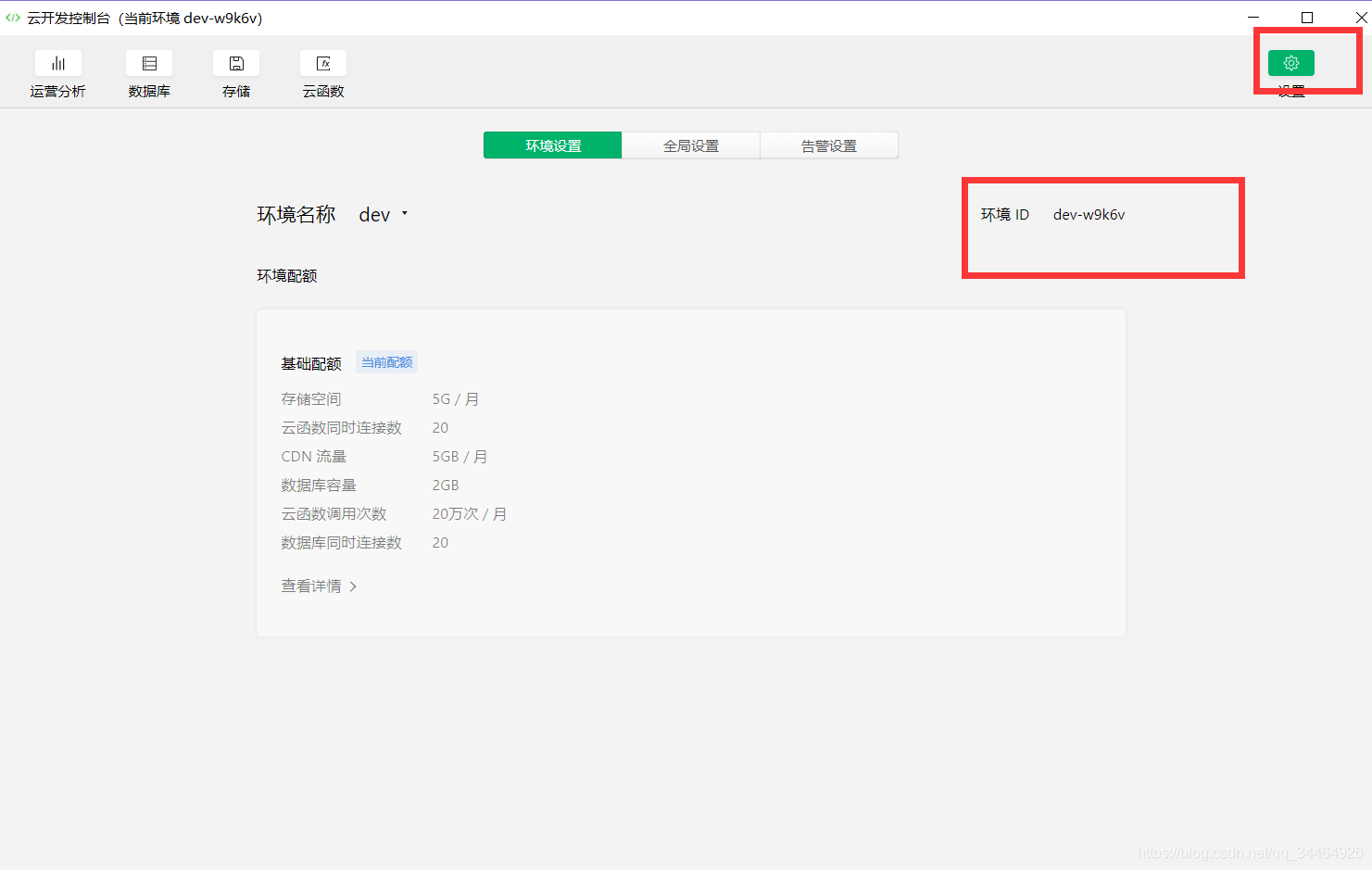1372x870 pixels.
Task: Click the 2GB database capacity value
Action: point(446,485)
